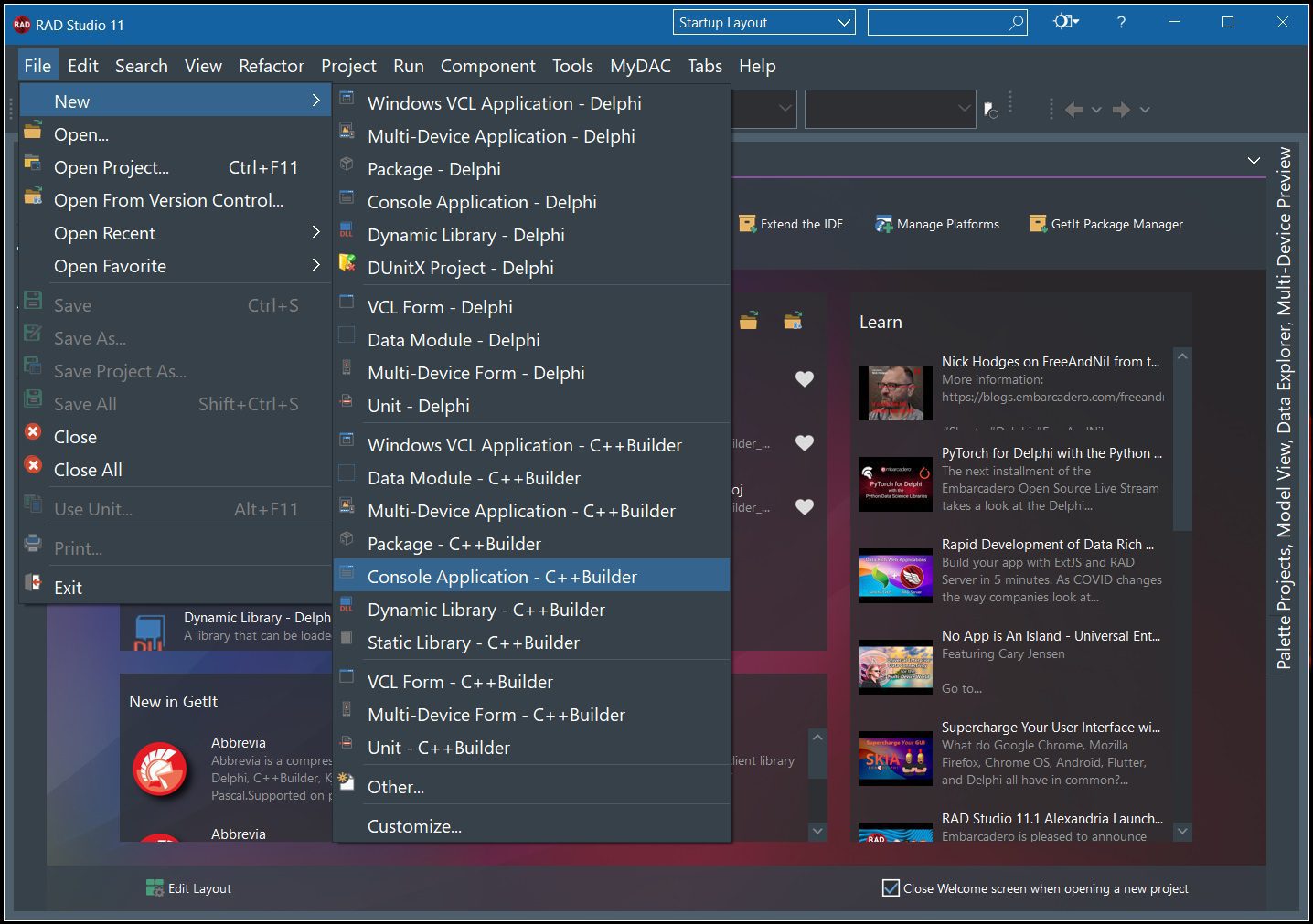Click the document-refresh icon right of the toolbar combo boxes
Screen dimensions: 1313x924
(990, 110)
